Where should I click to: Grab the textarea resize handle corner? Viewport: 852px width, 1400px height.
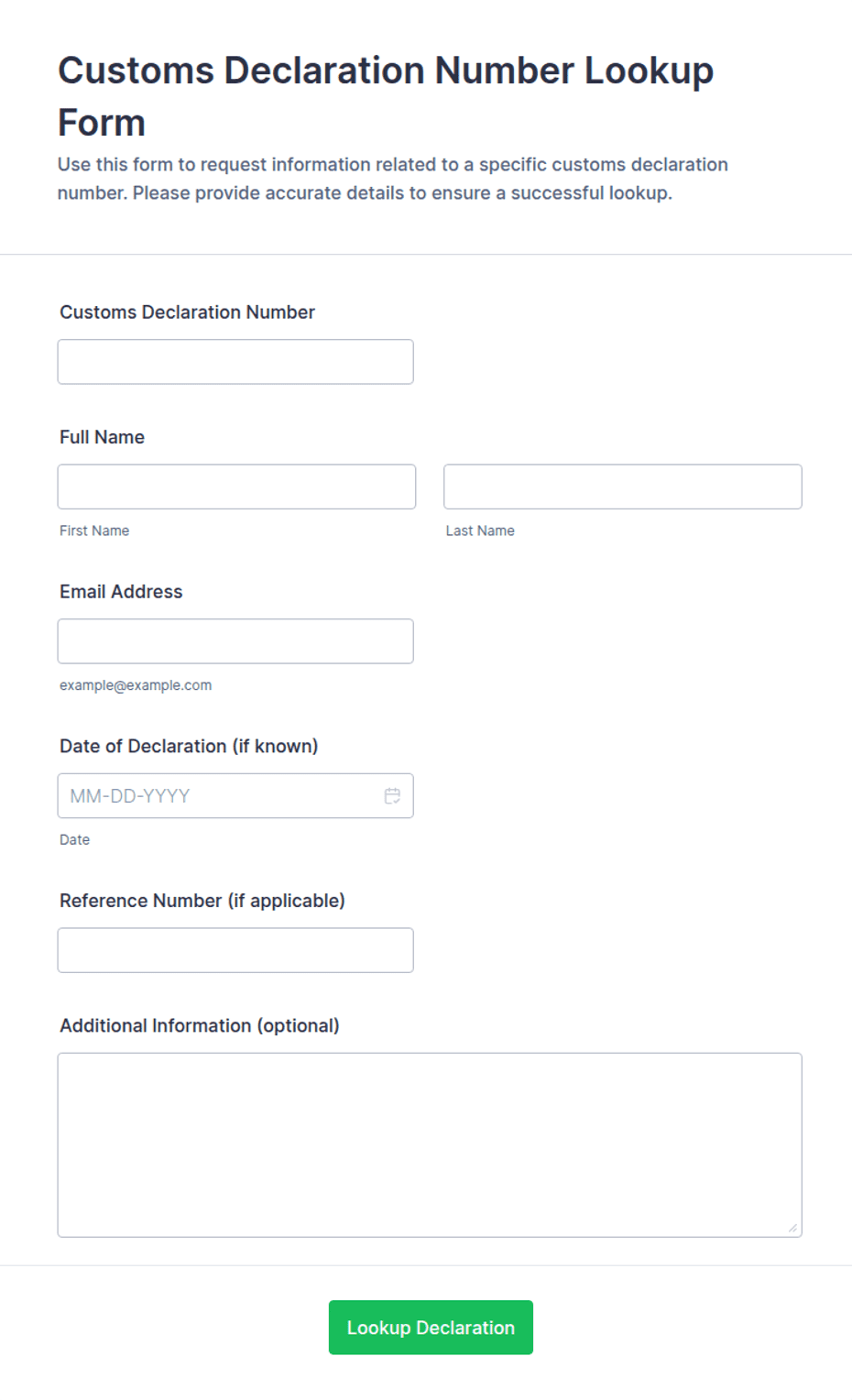click(792, 1228)
